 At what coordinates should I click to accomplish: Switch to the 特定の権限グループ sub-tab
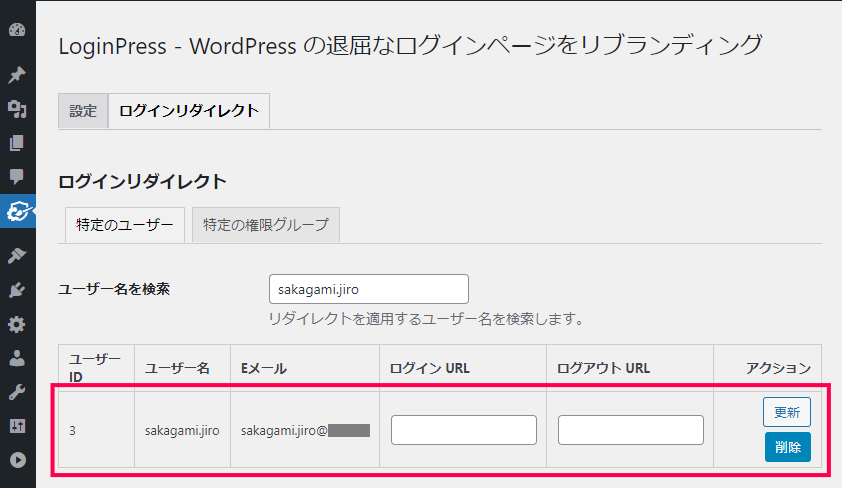tap(266, 225)
